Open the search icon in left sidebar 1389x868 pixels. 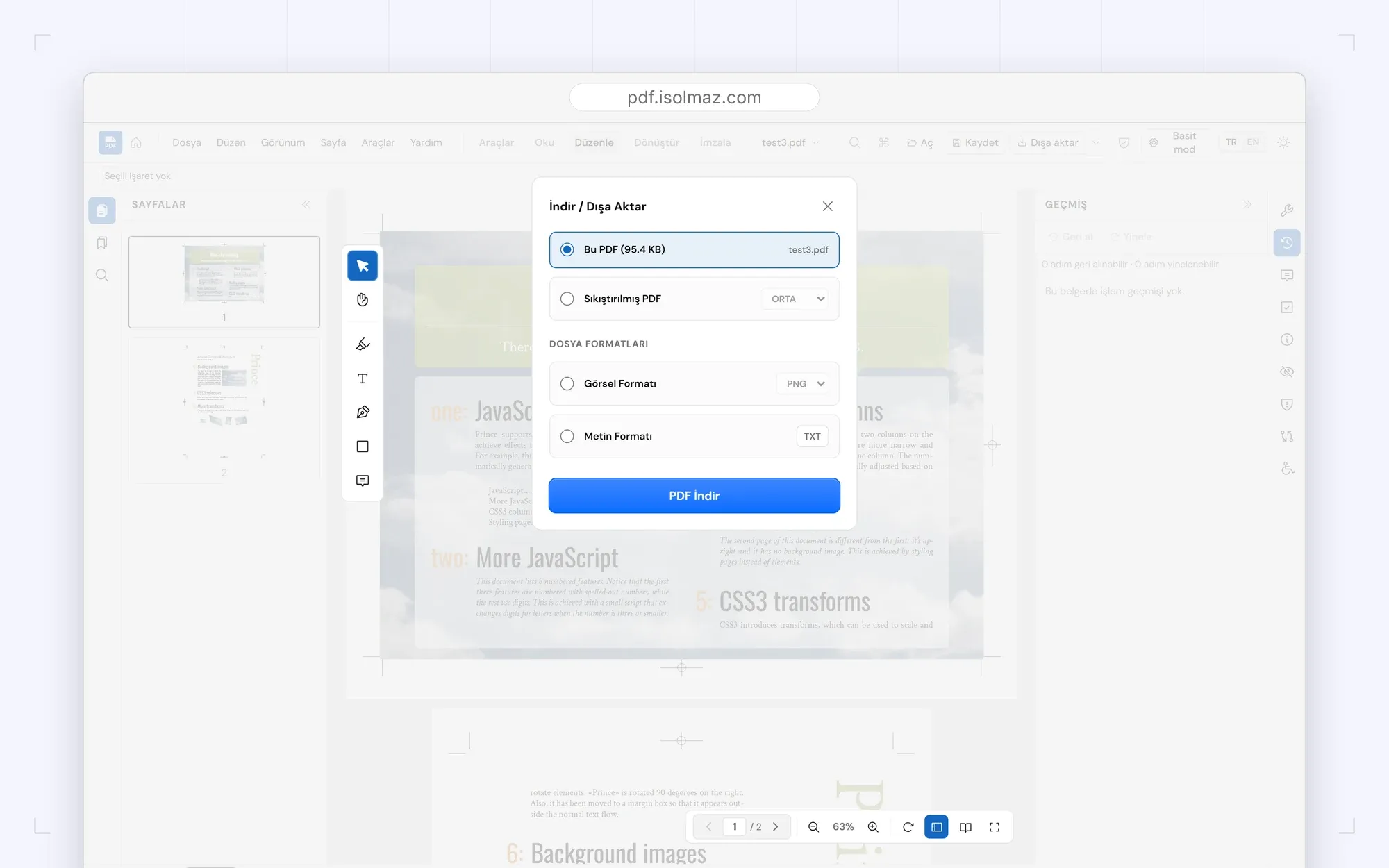click(102, 275)
